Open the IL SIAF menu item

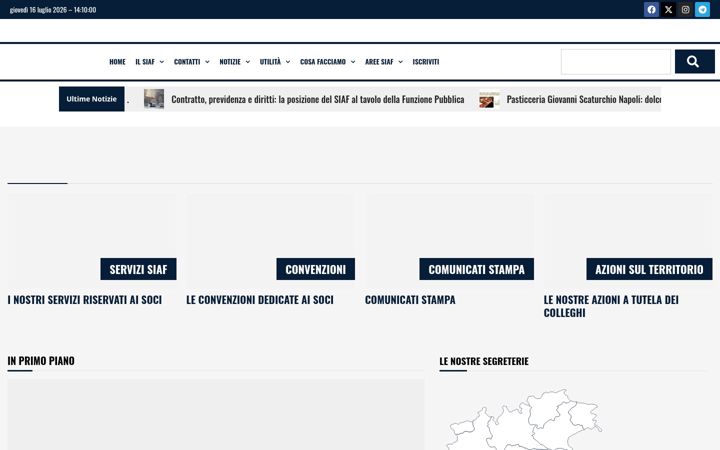click(145, 62)
